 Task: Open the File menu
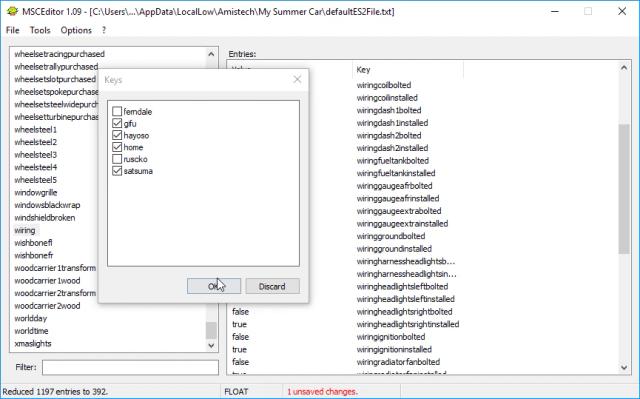(13, 30)
